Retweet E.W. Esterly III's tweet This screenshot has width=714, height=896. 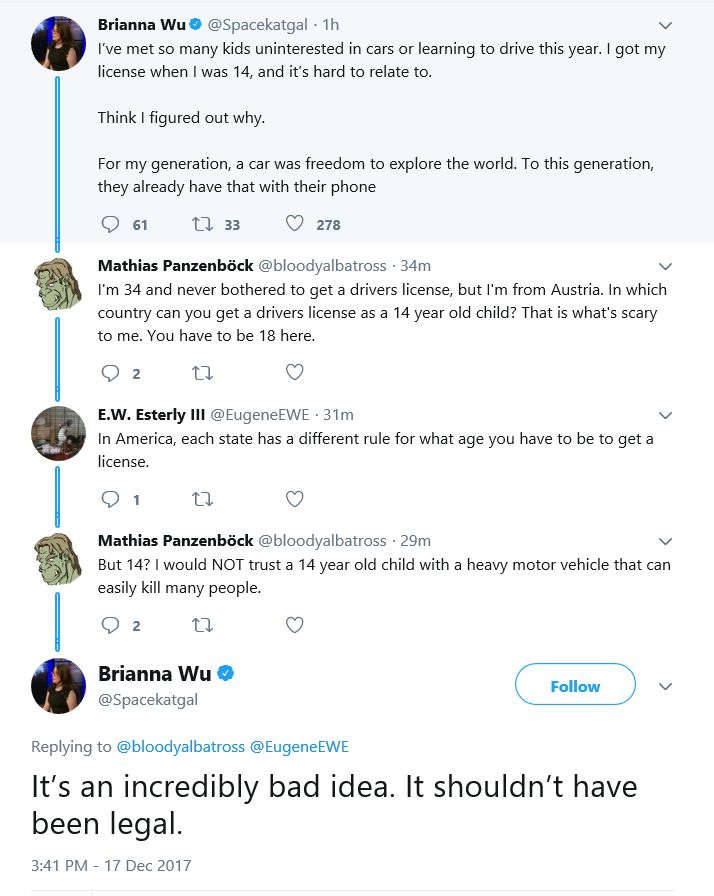(202, 499)
